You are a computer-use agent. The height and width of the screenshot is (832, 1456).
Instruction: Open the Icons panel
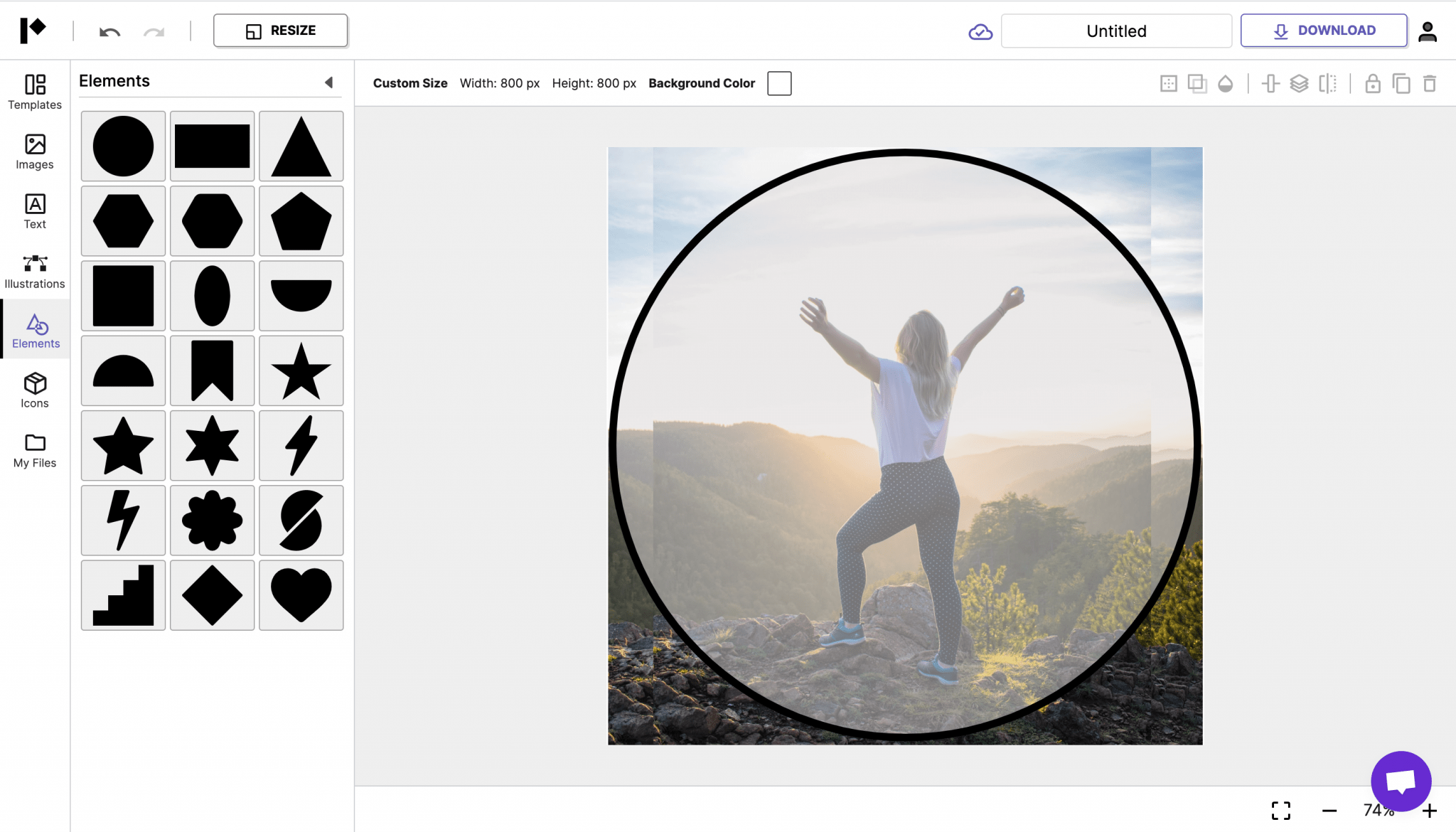click(34, 390)
